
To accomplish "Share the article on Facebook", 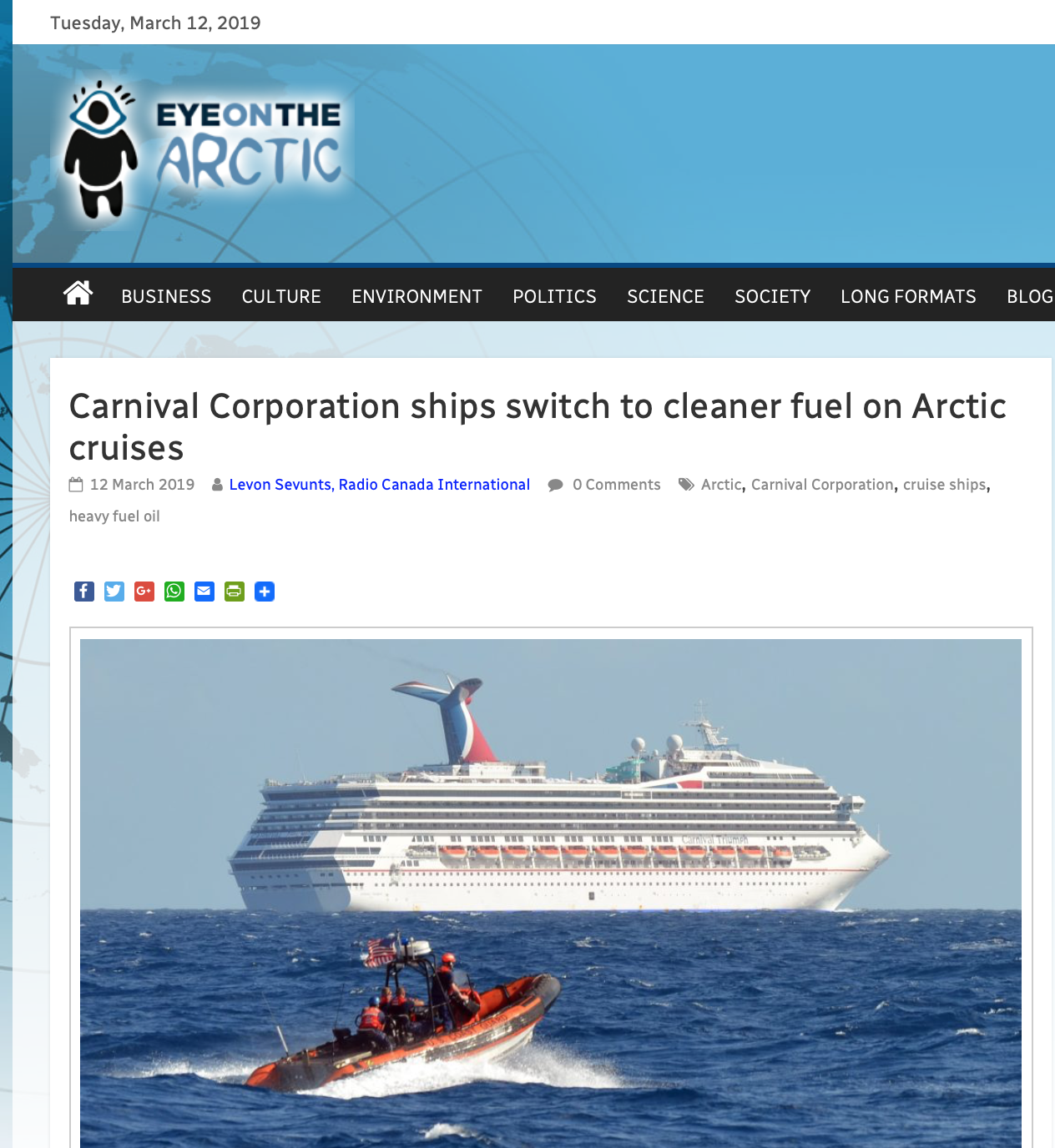I will (x=84, y=592).
